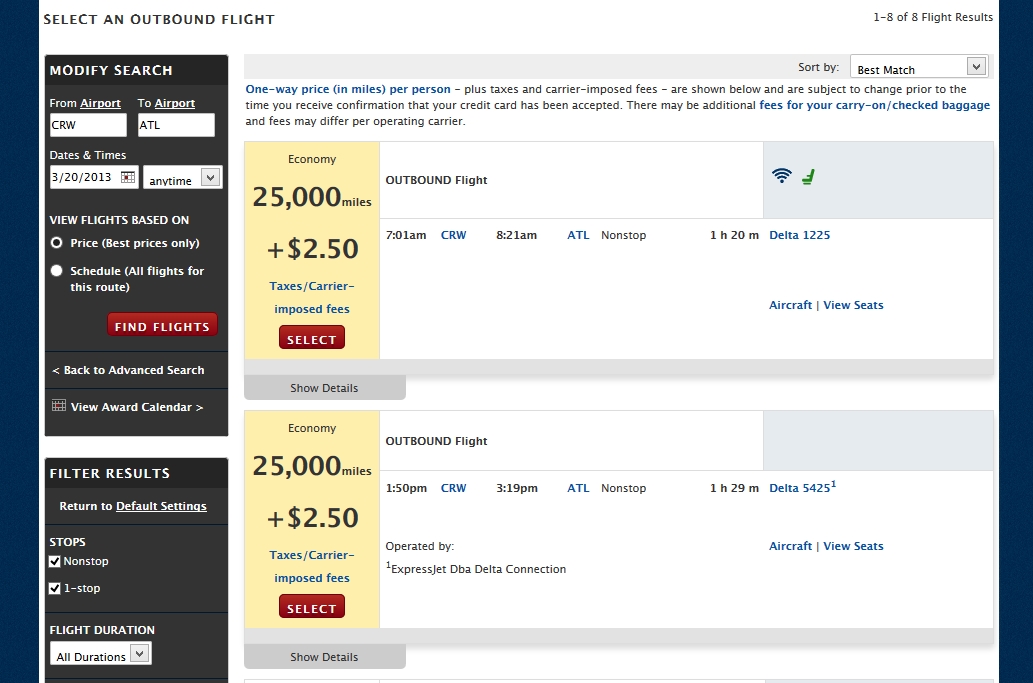Select the Price (Best prices only) option
The width and height of the screenshot is (1033, 683).
pyautogui.click(x=57, y=243)
